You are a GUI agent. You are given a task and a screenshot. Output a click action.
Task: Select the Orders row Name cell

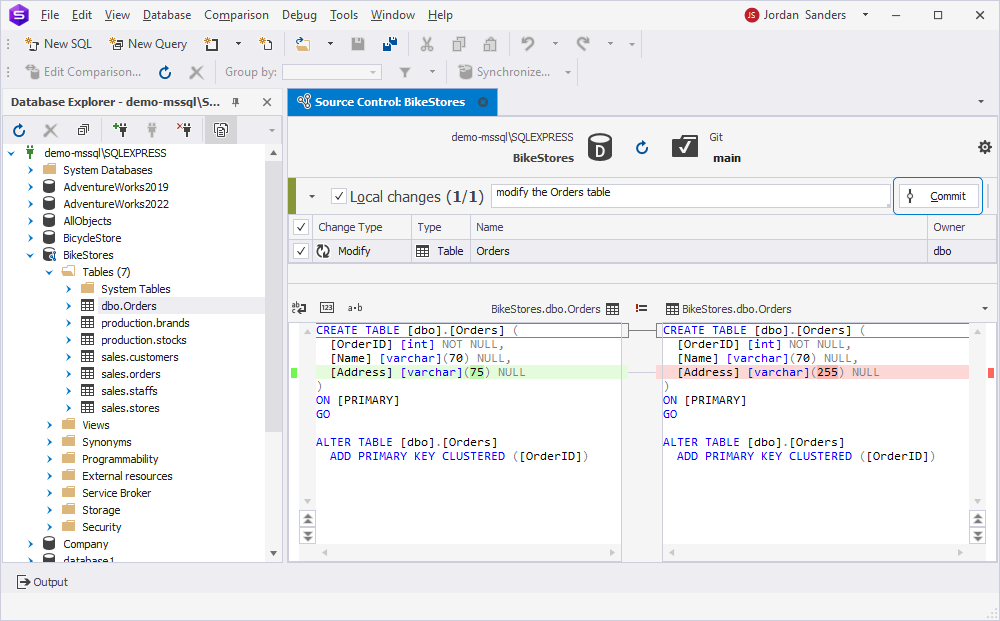click(x=698, y=251)
